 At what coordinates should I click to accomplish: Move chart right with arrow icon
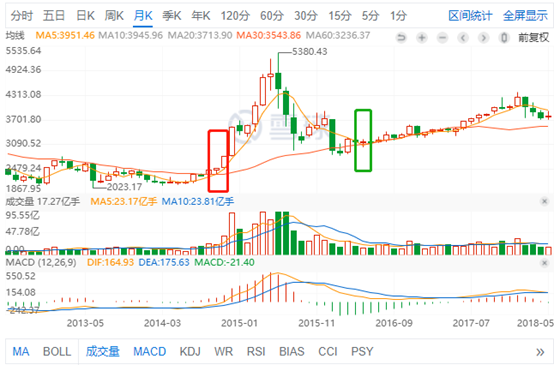tap(484, 37)
